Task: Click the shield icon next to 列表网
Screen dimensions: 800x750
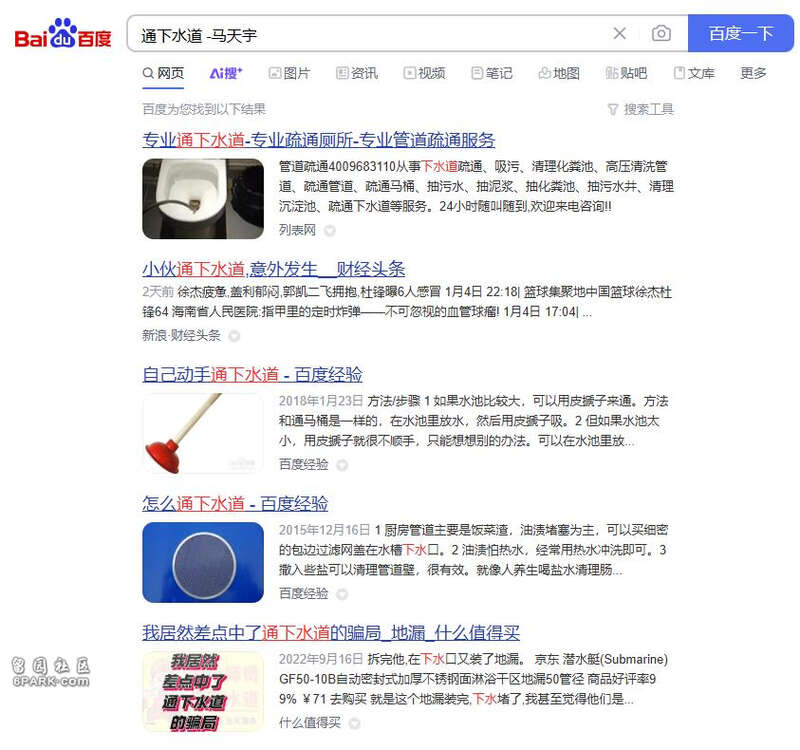Action: click(x=330, y=231)
